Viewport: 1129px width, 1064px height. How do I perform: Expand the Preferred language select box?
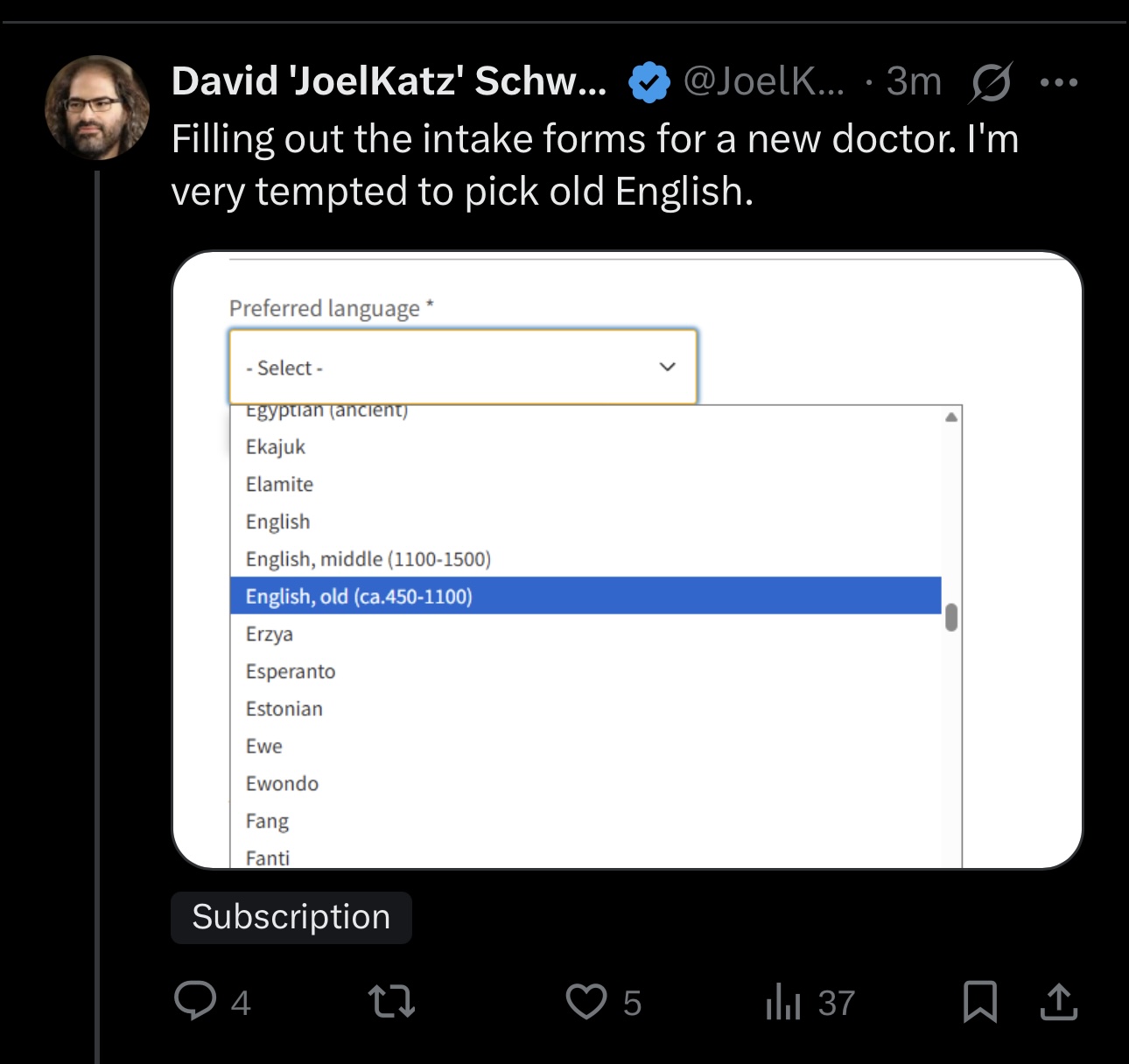pos(462,367)
